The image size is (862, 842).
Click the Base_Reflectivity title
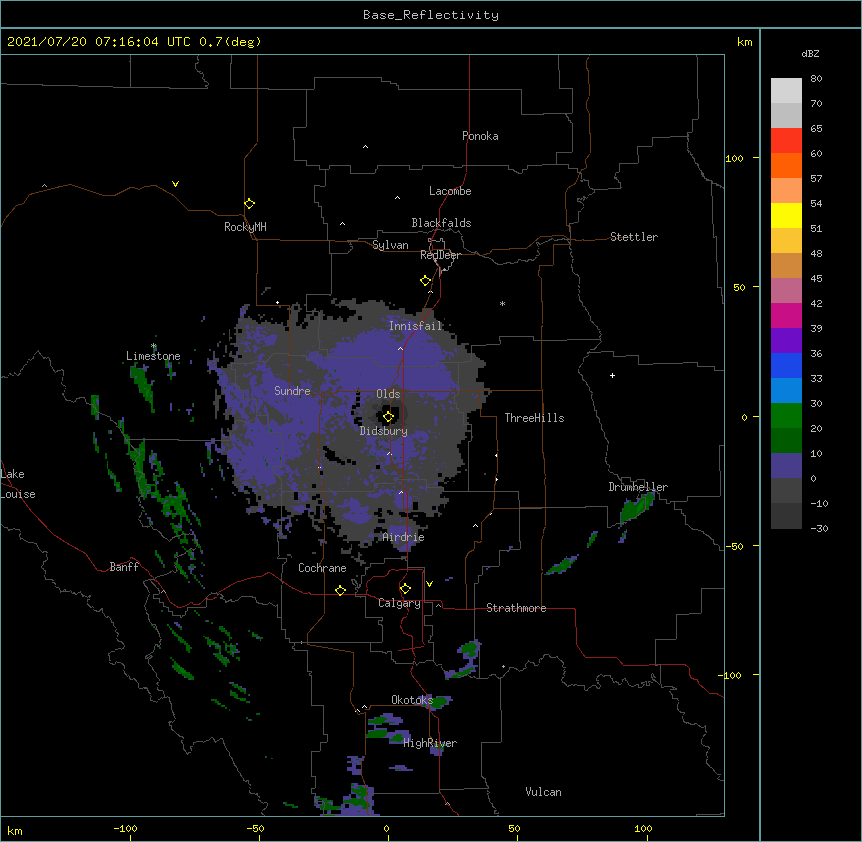tap(431, 15)
